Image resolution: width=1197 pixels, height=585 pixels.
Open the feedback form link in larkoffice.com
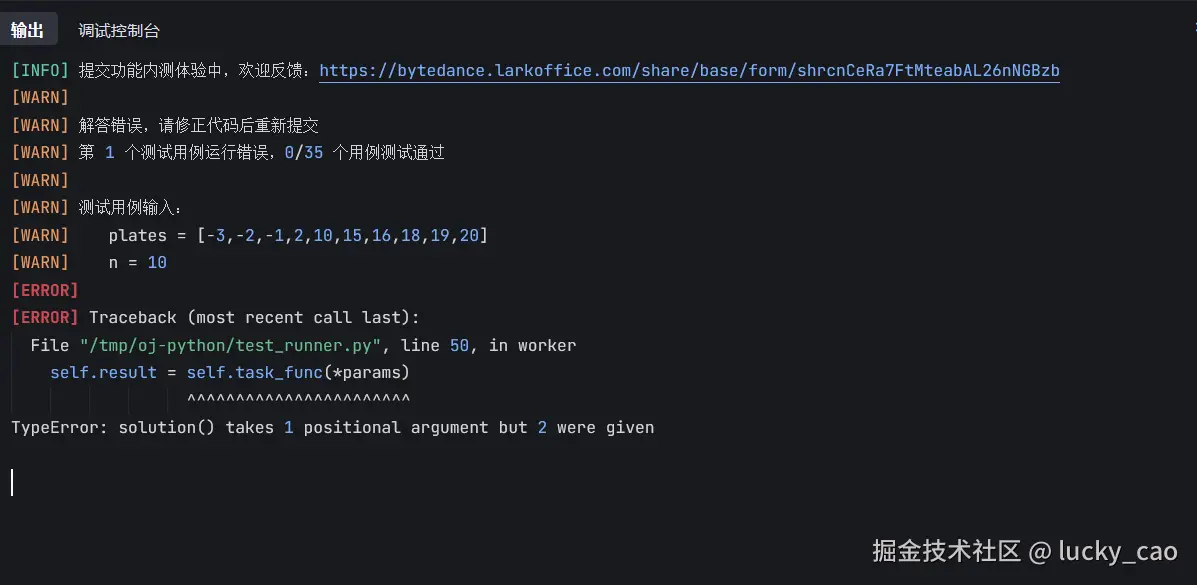click(688, 70)
